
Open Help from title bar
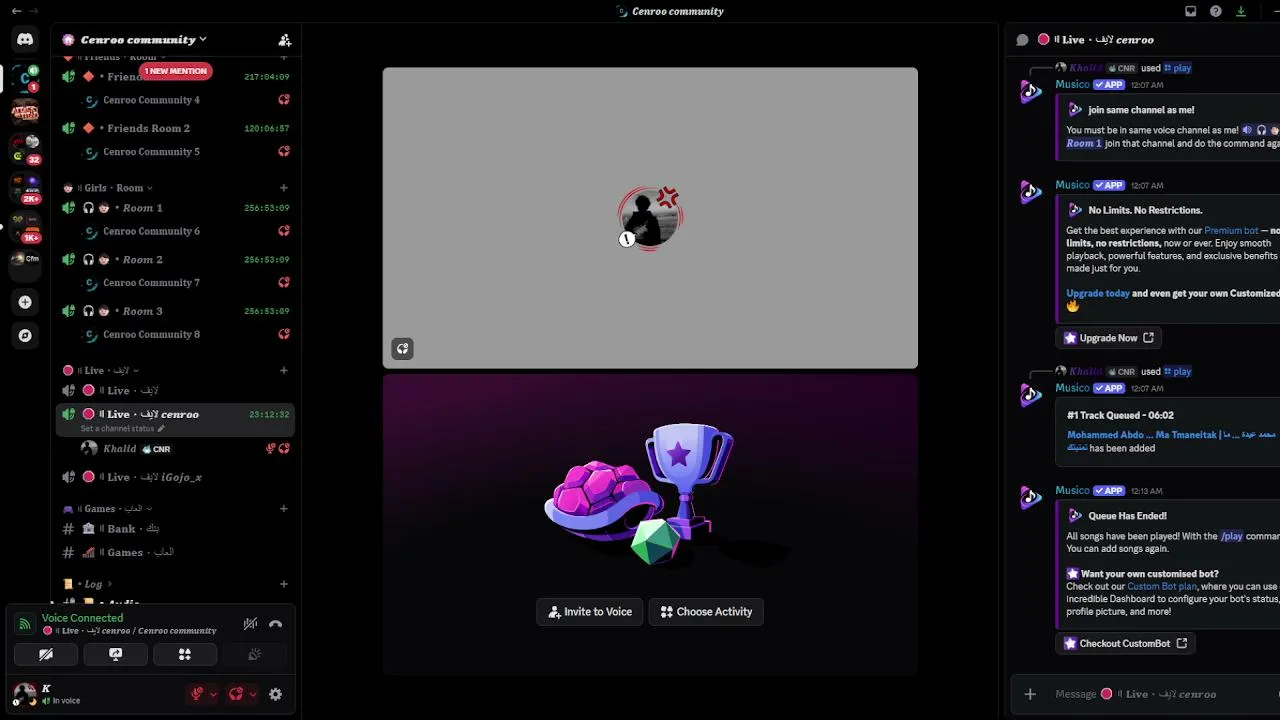[1216, 11]
